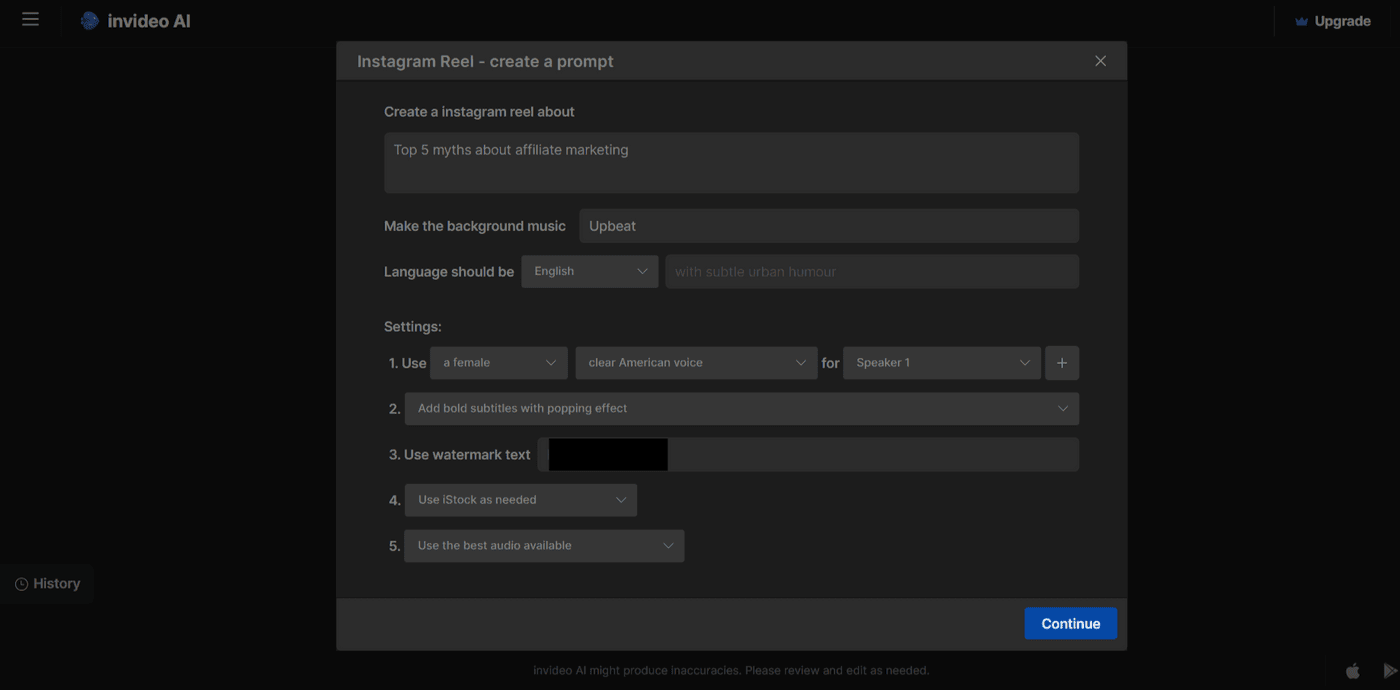Open the 'Use iStock as needed' dropdown
The height and width of the screenshot is (690, 1400).
(521, 500)
